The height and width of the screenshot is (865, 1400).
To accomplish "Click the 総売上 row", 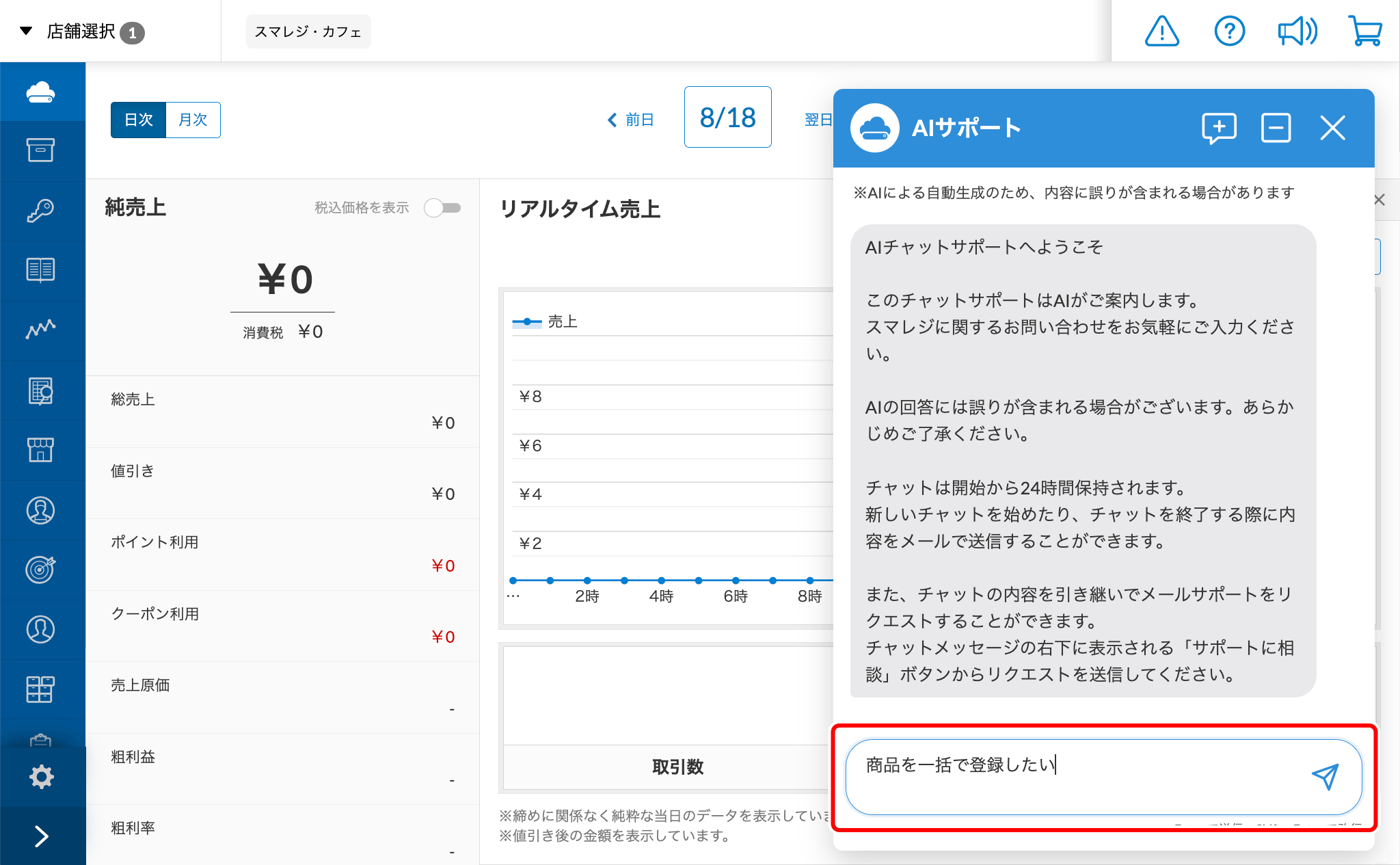I will [283, 412].
